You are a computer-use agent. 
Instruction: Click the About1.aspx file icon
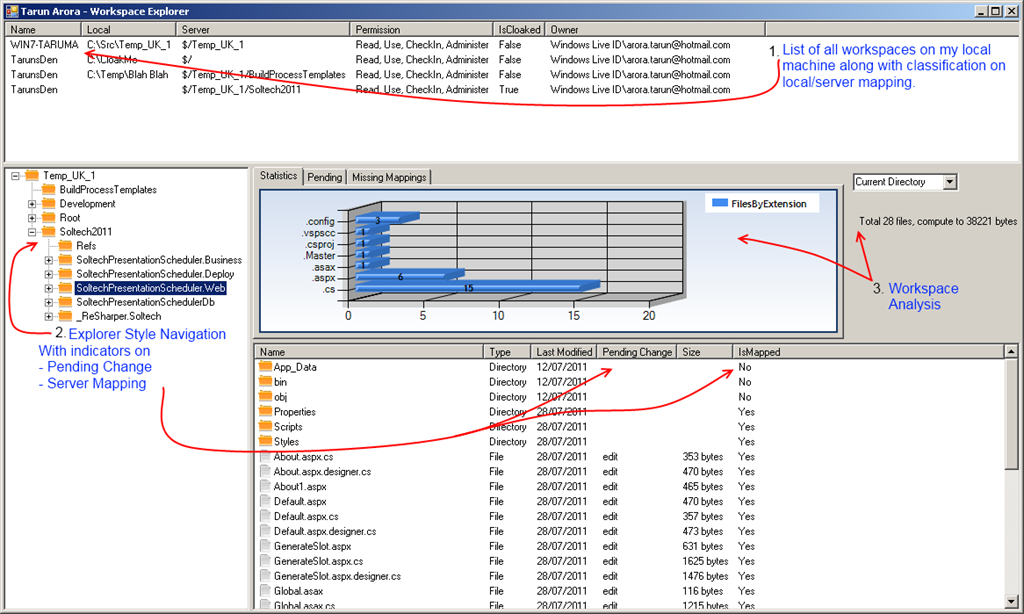pos(265,487)
